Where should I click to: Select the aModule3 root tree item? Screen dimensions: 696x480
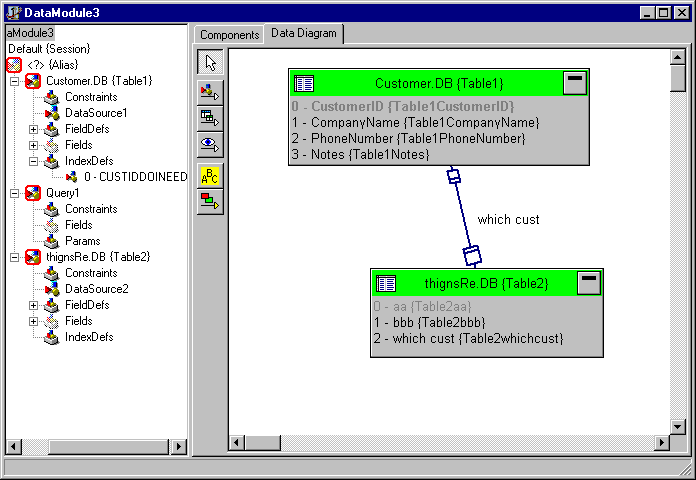click(x=30, y=33)
